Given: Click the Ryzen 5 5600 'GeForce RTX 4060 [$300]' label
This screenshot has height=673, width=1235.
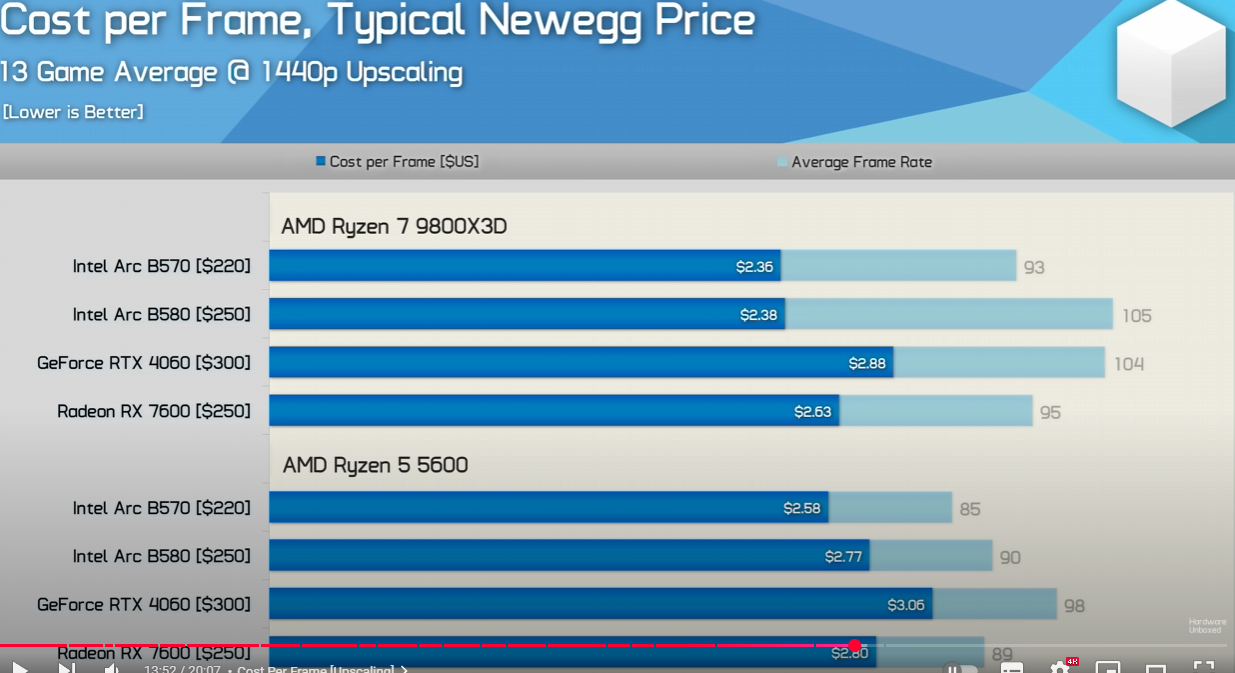Looking at the screenshot, I should click(x=144, y=604).
